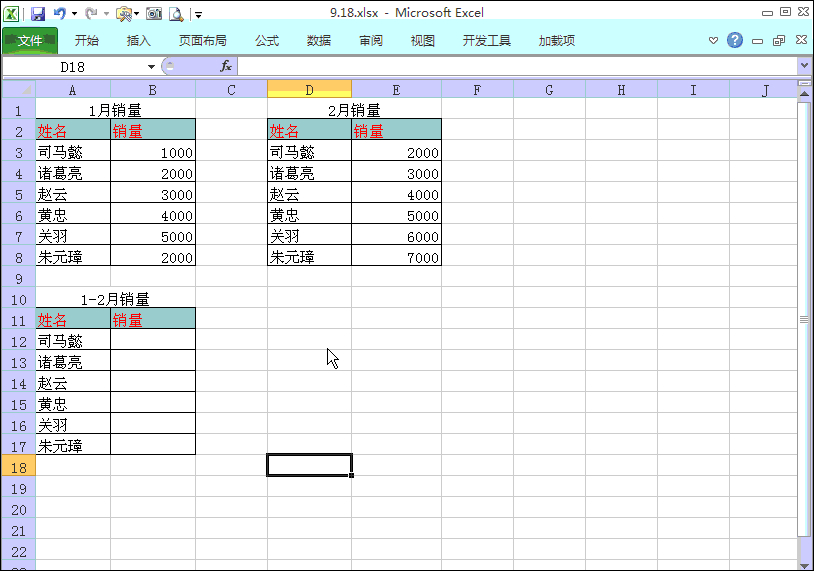Select cell E8 with value 7000
Image resolution: width=814 pixels, height=571 pixels.
click(396, 257)
